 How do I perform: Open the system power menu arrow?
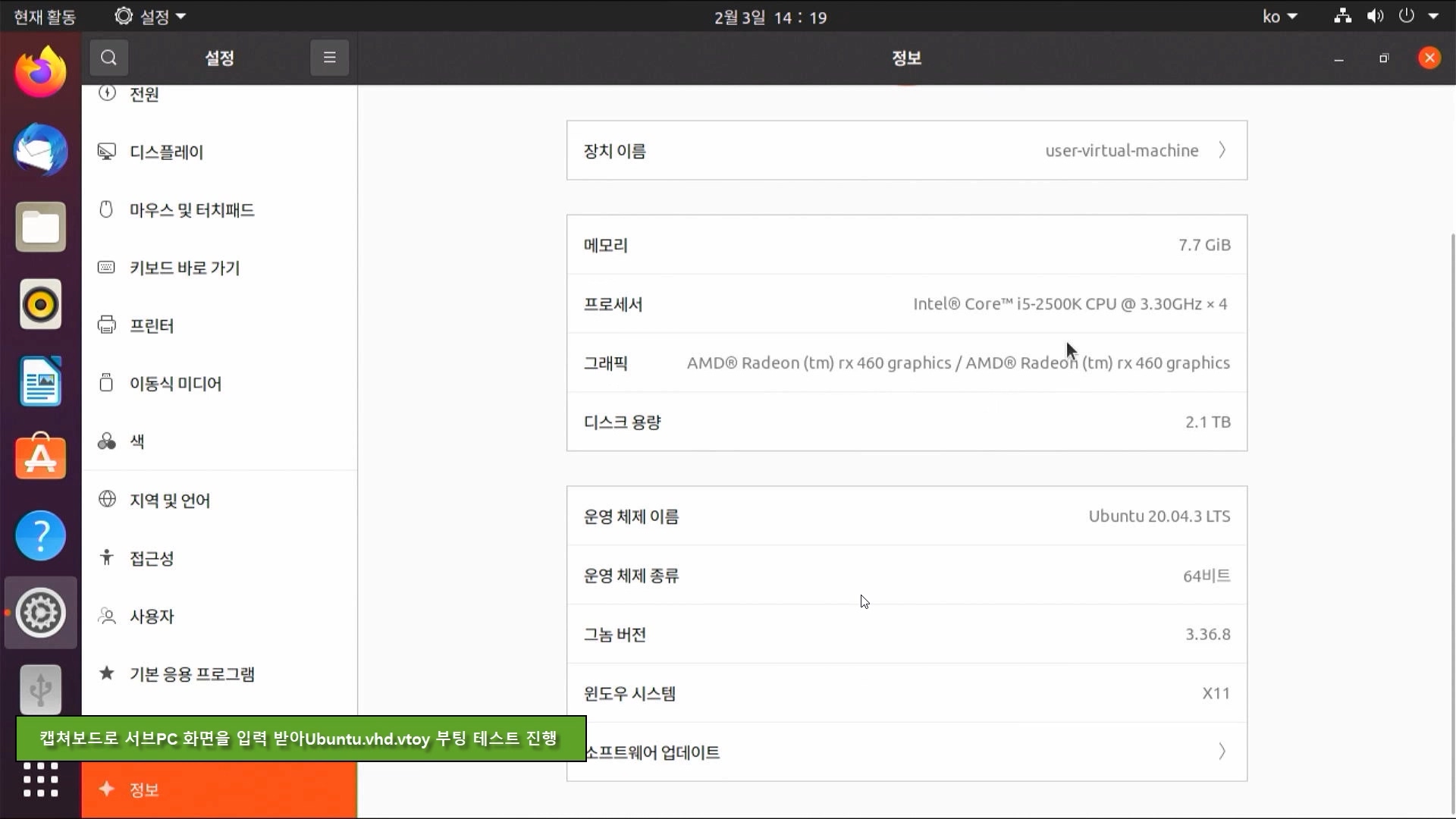pyautogui.click(x=1433, y=17)
